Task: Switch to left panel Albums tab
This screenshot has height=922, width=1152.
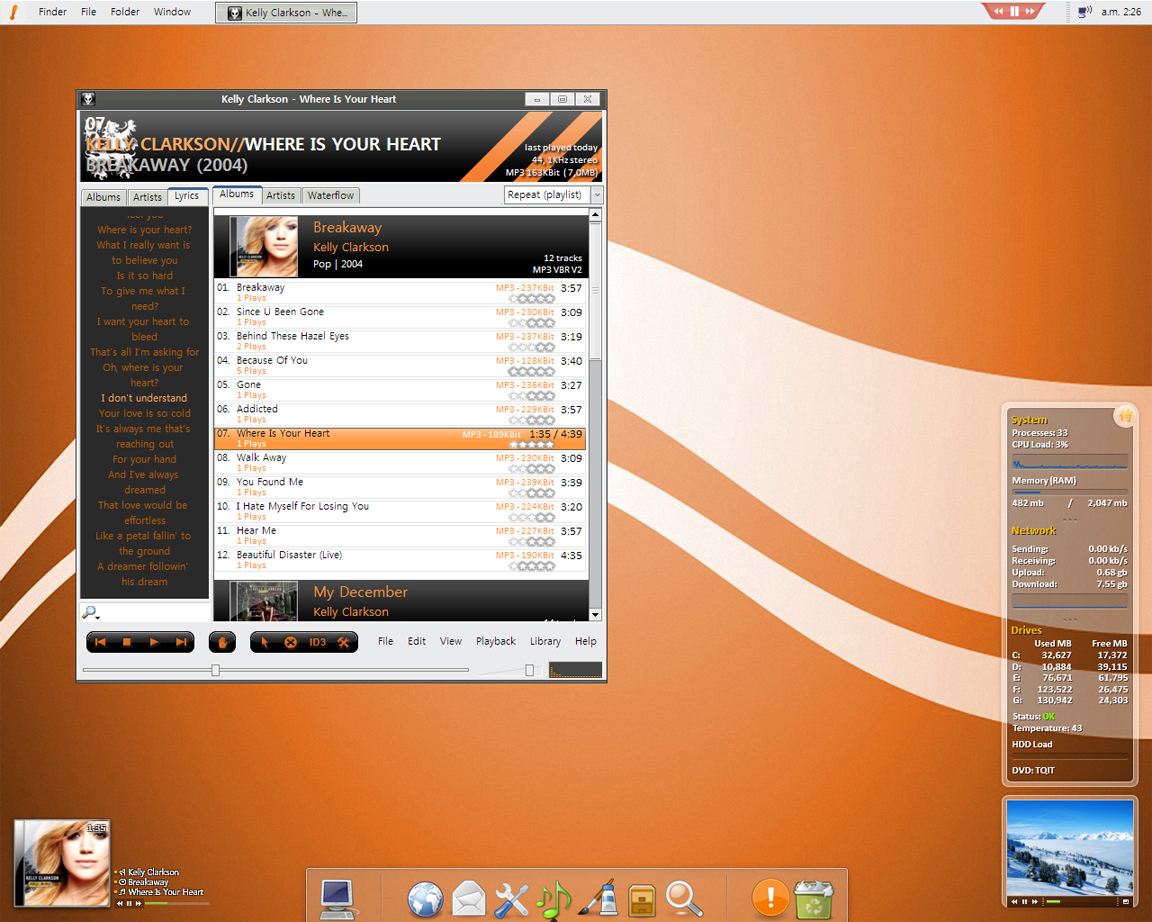Action: point(103,197)
